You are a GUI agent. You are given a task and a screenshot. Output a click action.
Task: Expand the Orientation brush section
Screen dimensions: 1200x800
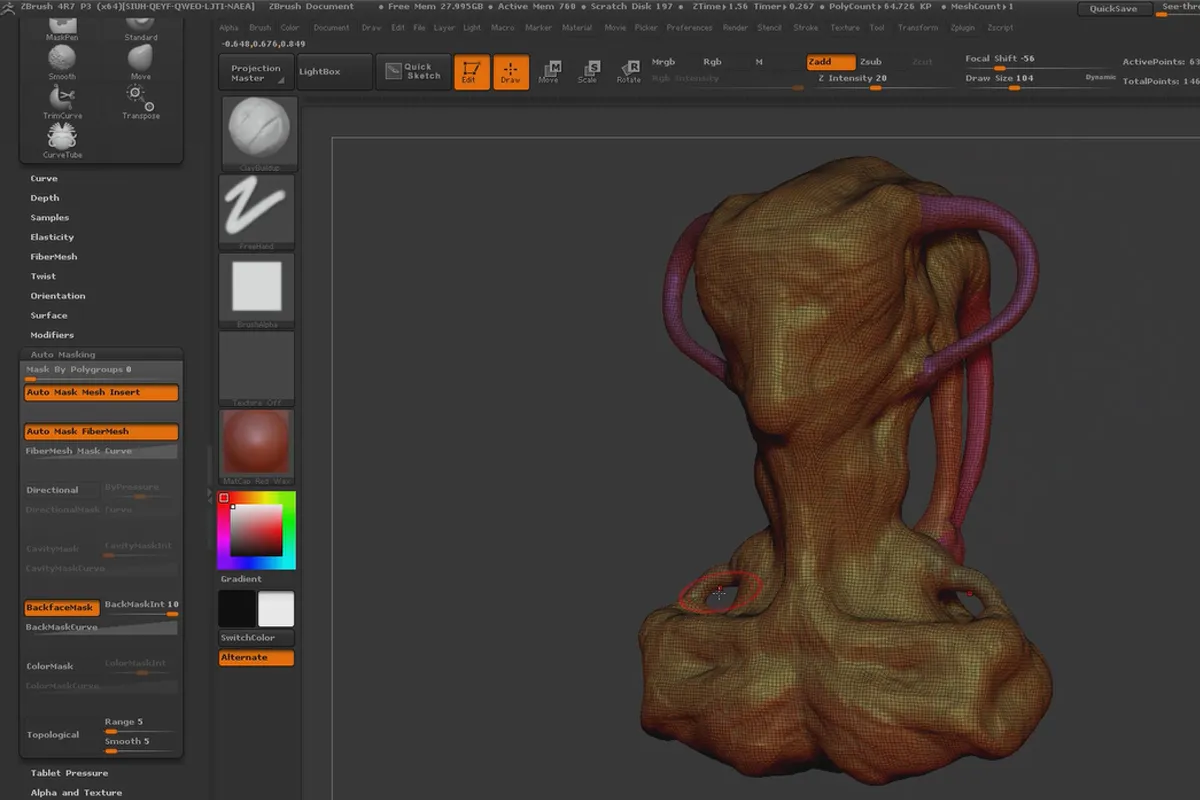(58, 296)
